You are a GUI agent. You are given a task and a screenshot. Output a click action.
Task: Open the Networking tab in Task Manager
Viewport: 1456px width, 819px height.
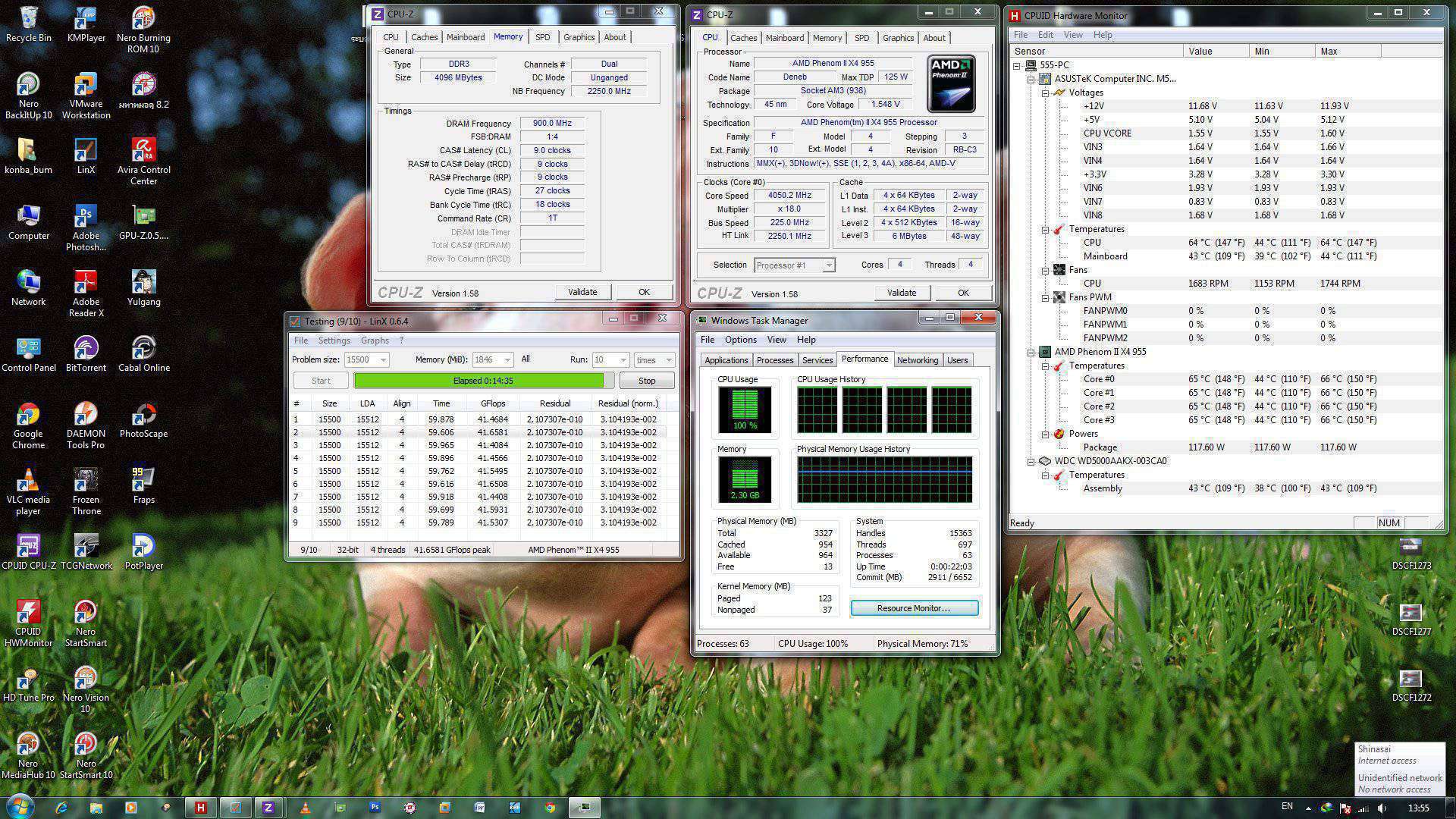pyautogui.click(x=917, y=360)
